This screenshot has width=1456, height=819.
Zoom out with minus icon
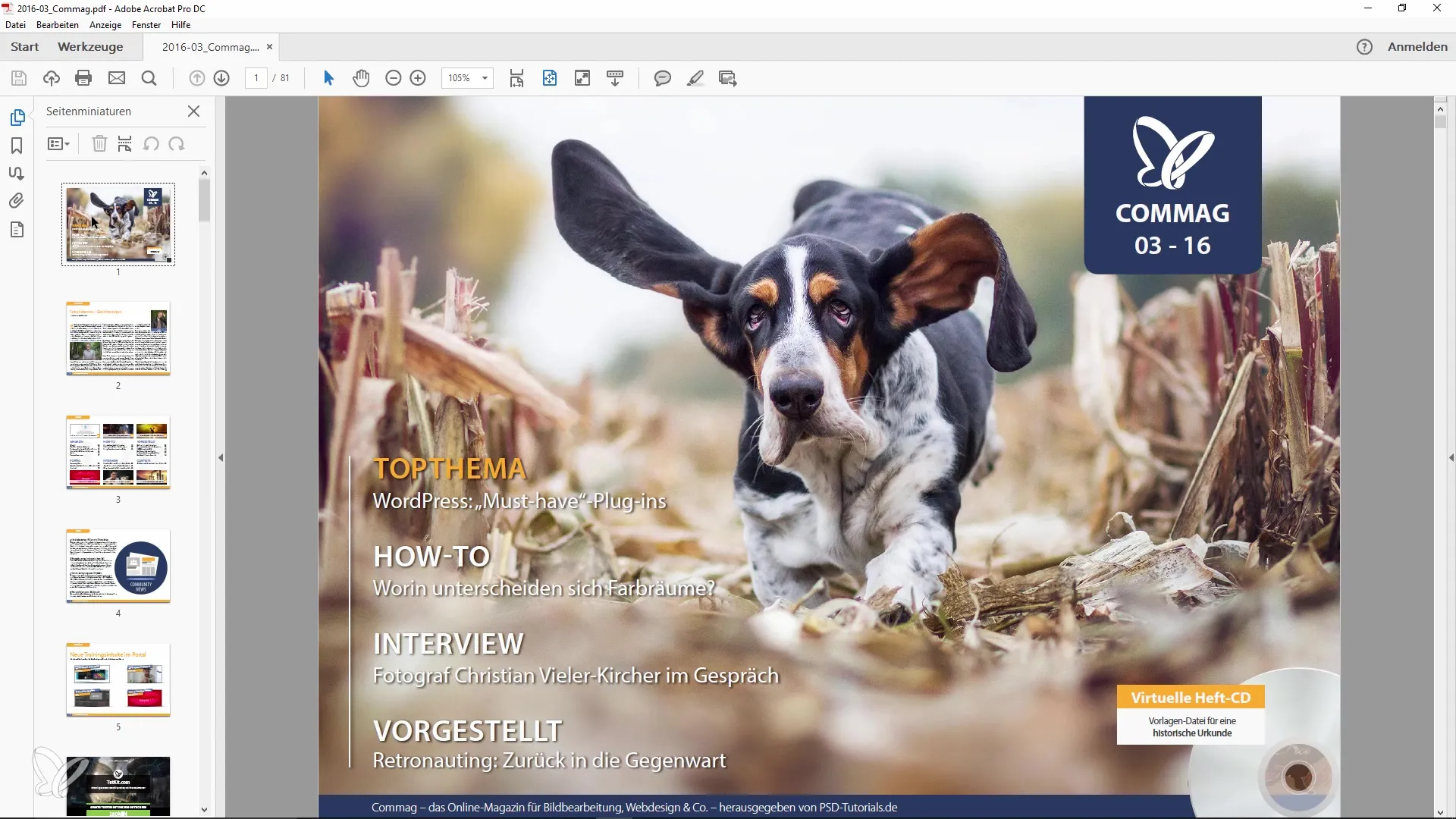[394, 78]
